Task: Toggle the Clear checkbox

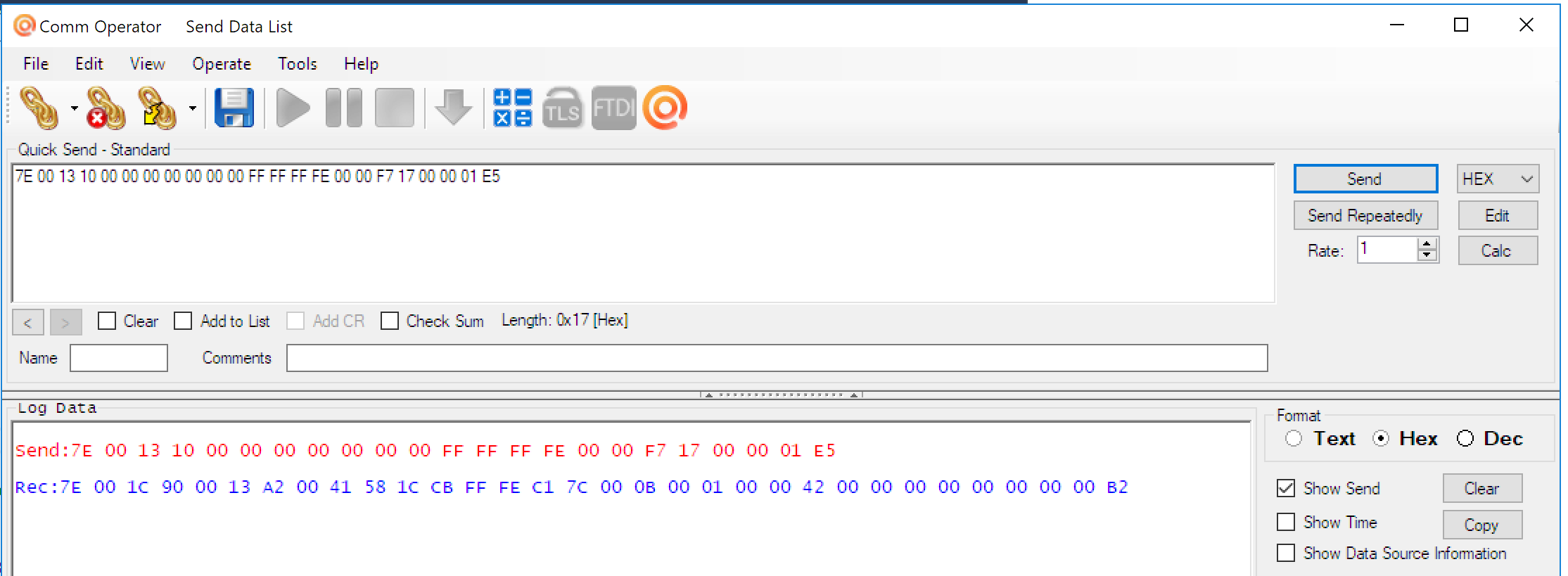Action: click(x=107, y=321)
